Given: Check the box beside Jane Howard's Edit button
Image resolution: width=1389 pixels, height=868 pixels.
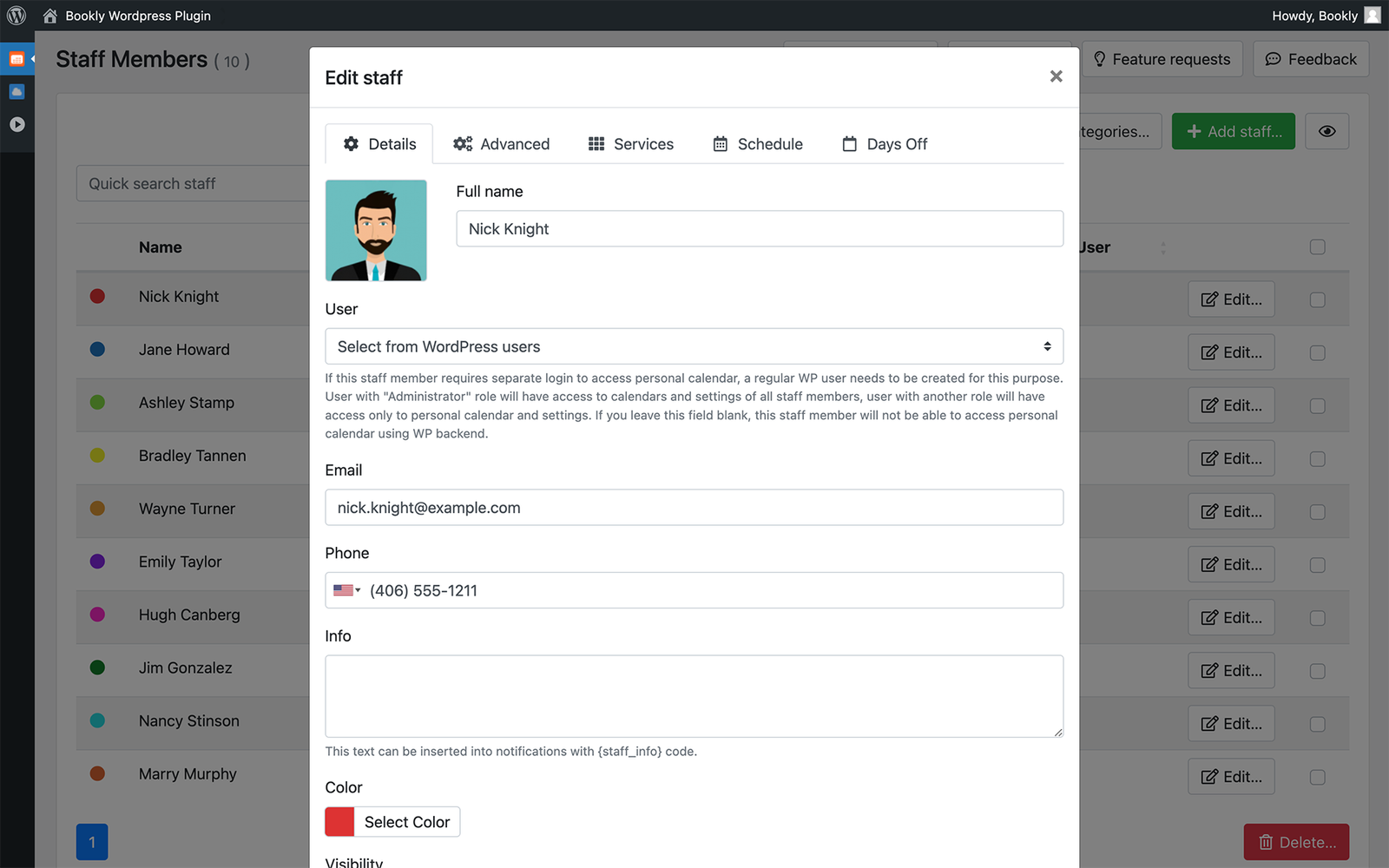Looking at the screenshot, I should (1317, 352).
